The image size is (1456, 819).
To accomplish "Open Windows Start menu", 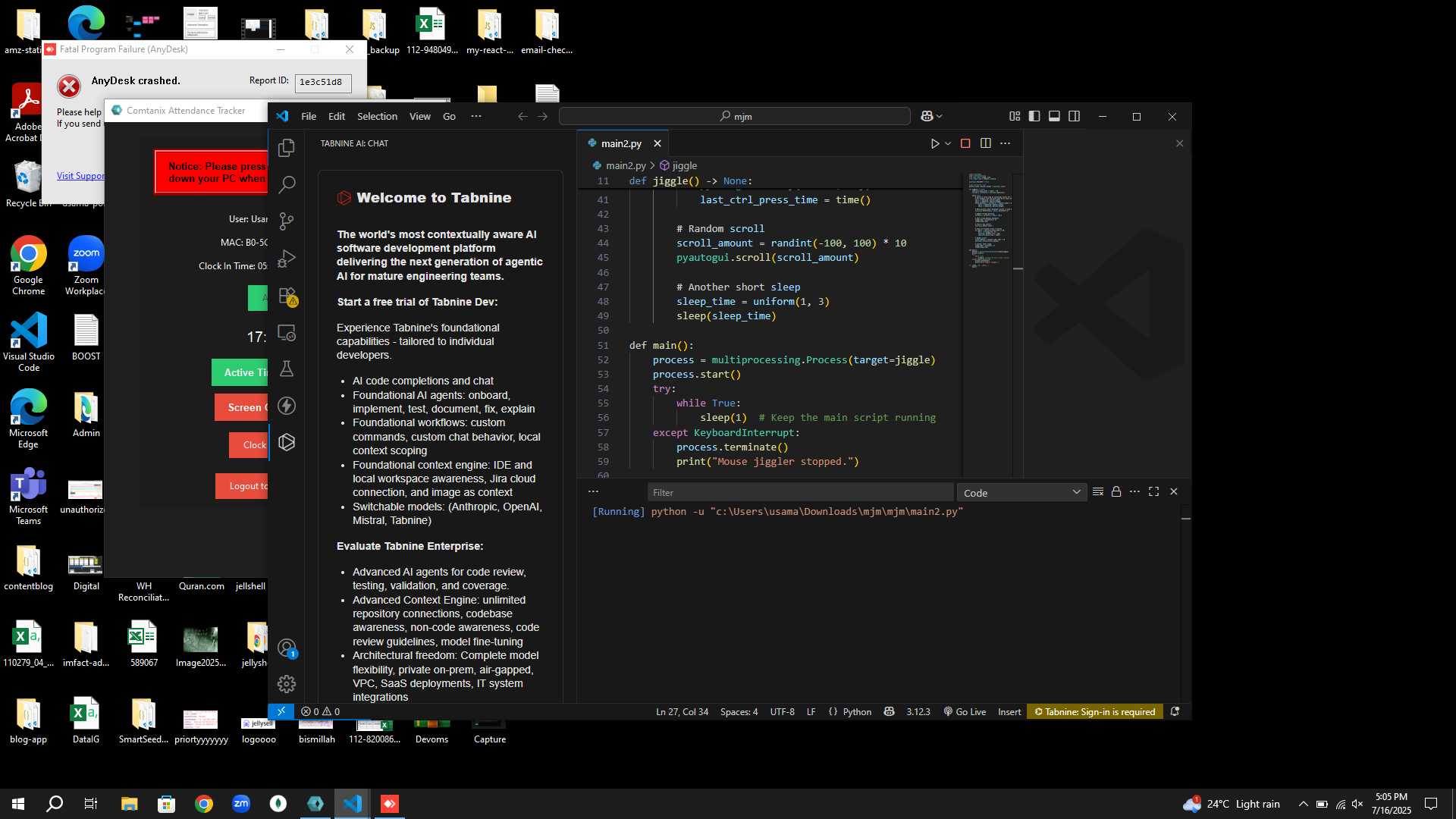I will pyautogui.click(x=18, y=804).
